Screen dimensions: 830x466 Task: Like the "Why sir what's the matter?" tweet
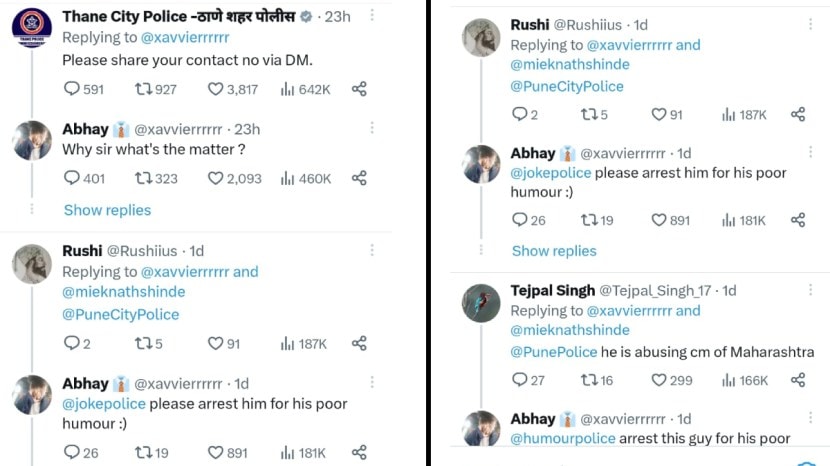(x=215, y=178)
